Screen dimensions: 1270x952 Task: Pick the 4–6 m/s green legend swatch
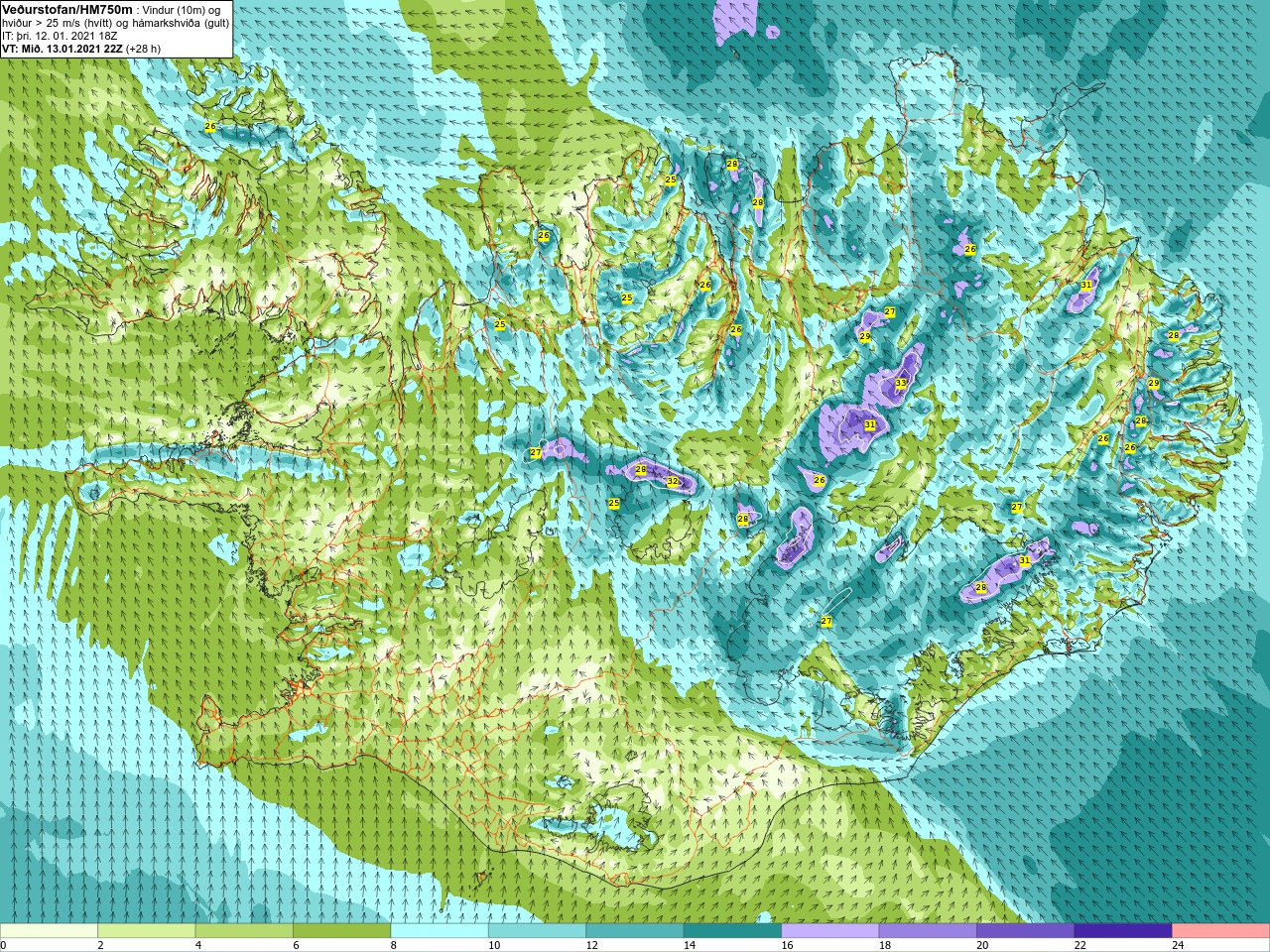(x=244, y=930)
